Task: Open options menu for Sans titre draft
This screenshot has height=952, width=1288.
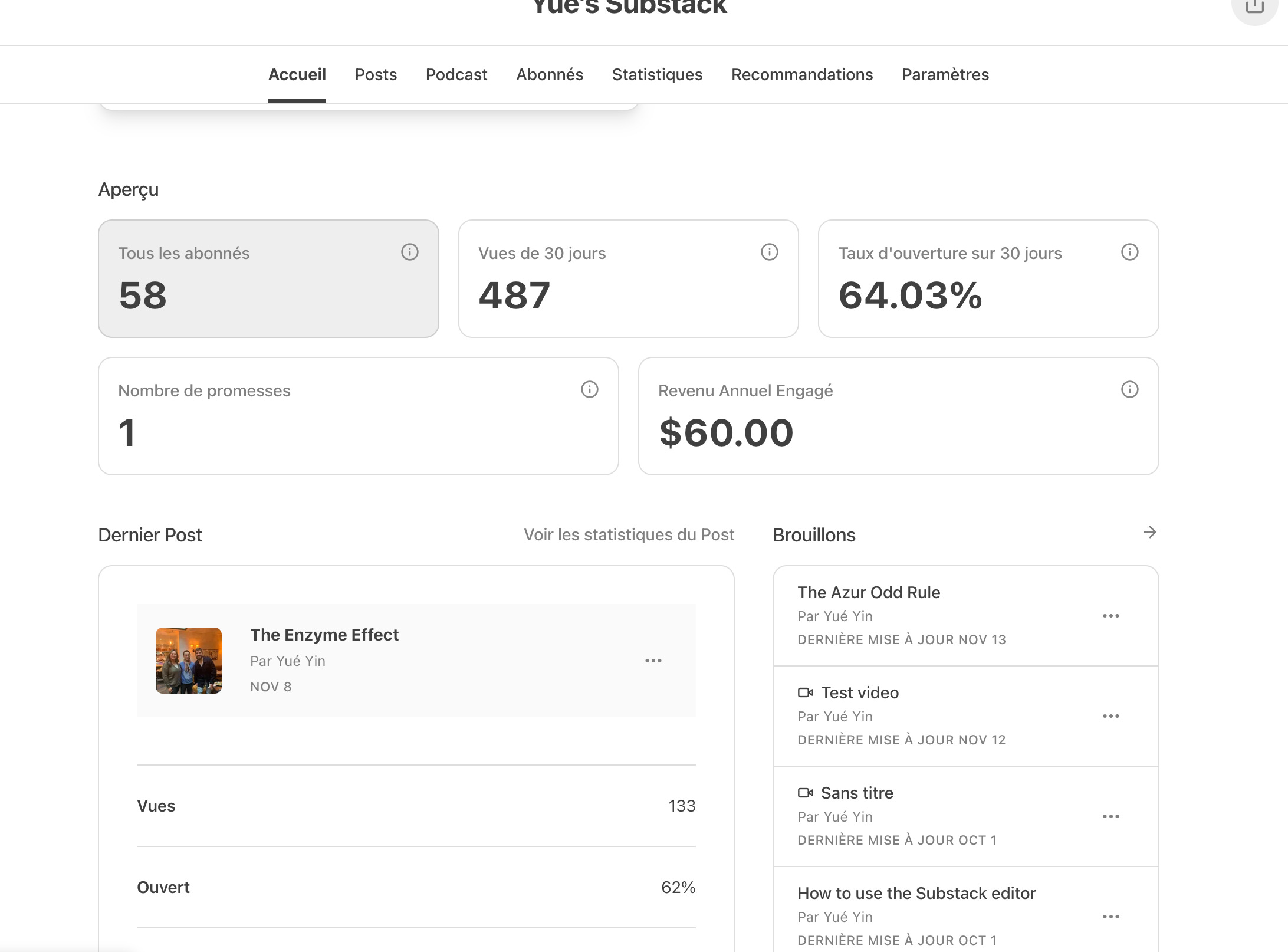Action: pos(1110,816)
